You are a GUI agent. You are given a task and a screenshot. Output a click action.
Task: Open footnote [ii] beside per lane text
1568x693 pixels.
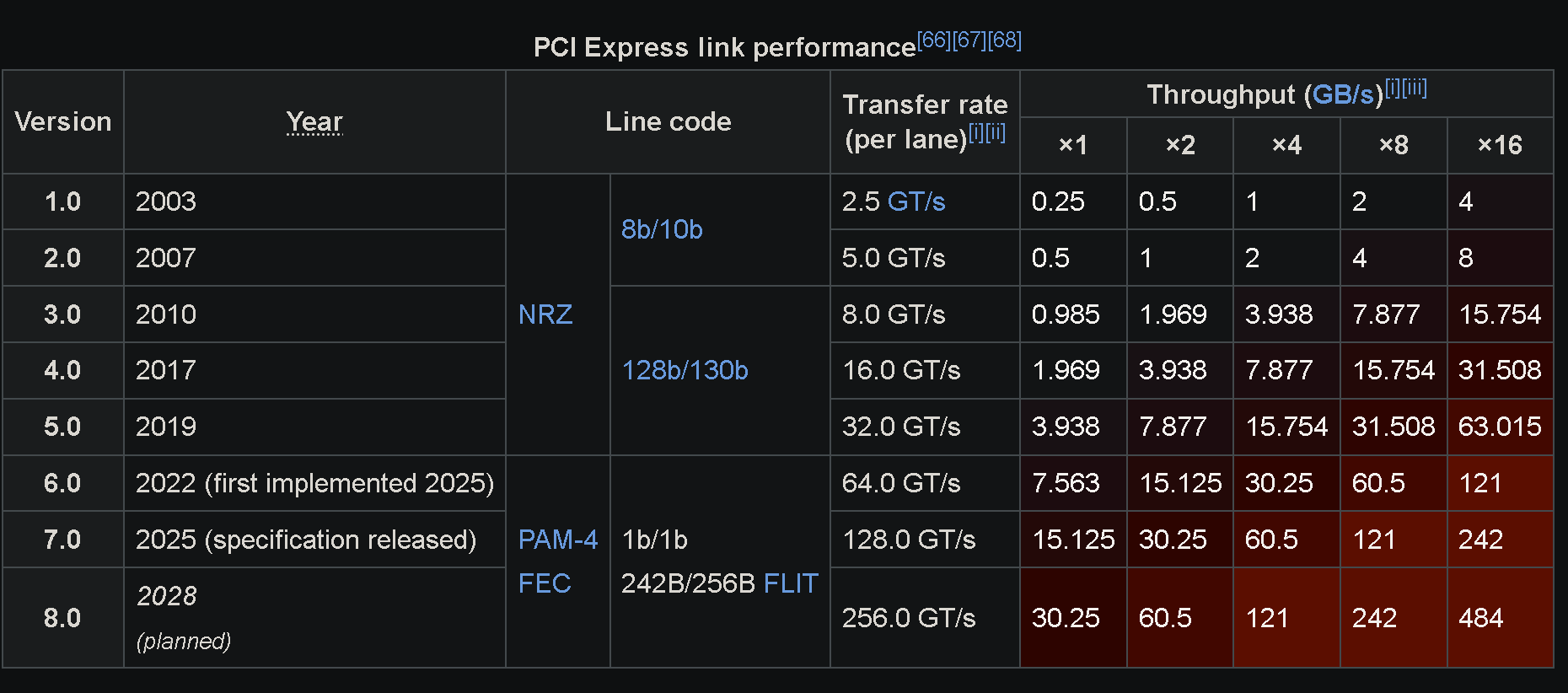(996, 132)
